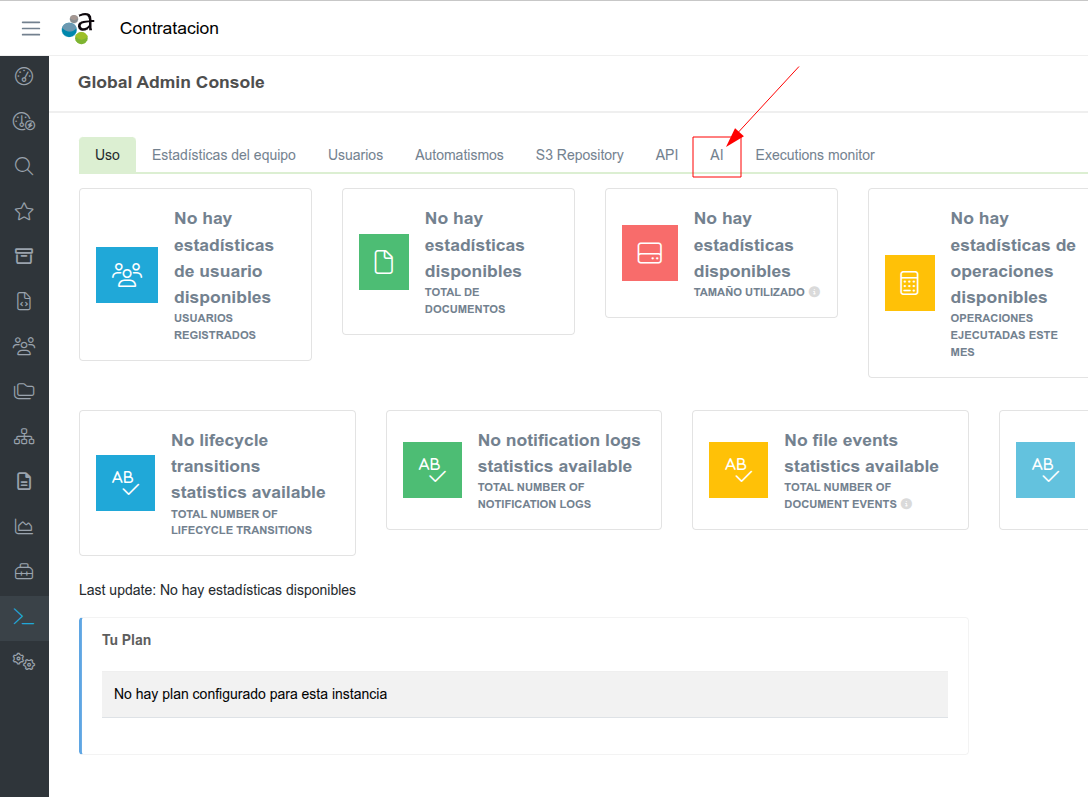Click the Contratacion application logo
This screenshot has height=797, width=1088.
[77, 28]
